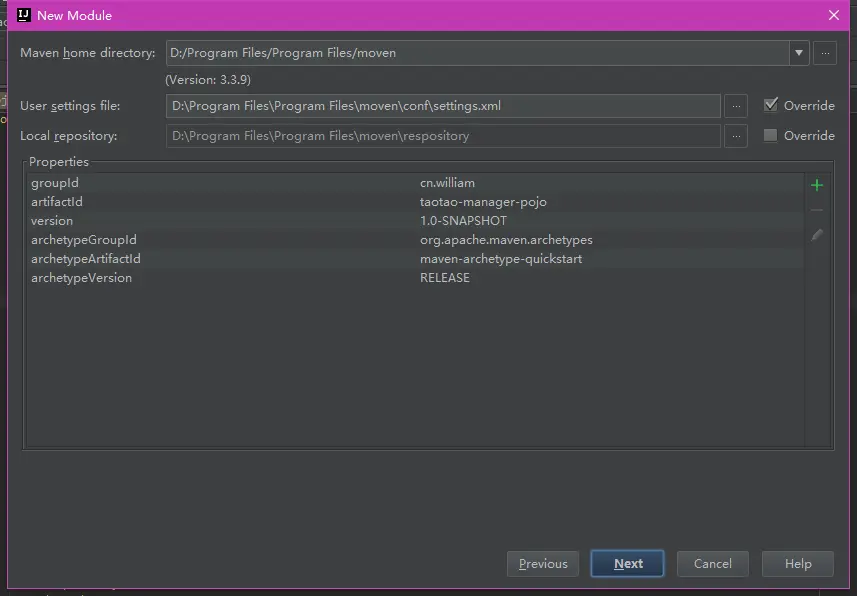Viewport: 857px width, 596px height.
Task: Click the minus remove property icon
Action: (817, 210)
